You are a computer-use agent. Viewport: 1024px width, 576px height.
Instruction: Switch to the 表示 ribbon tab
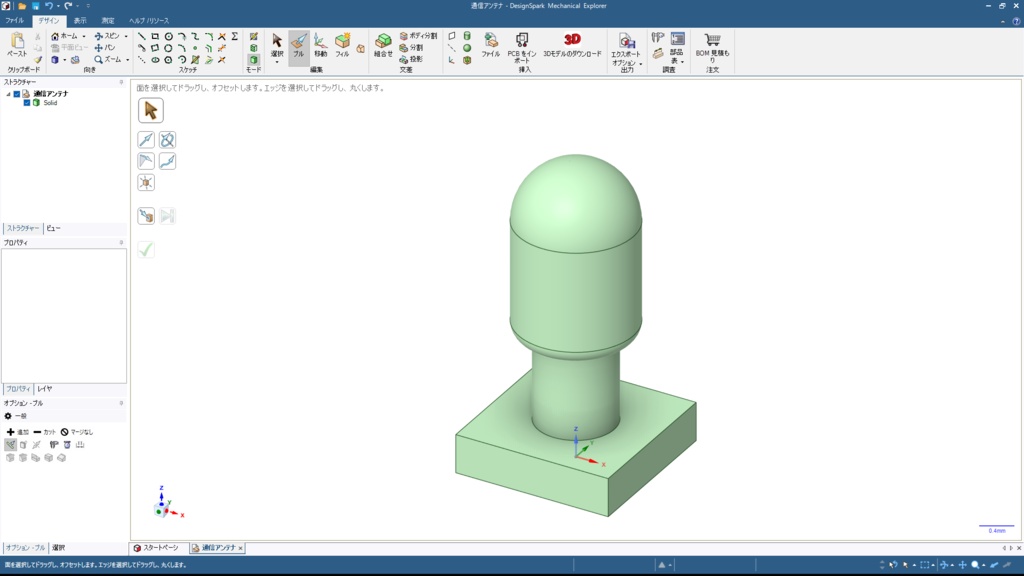point(80,21)
